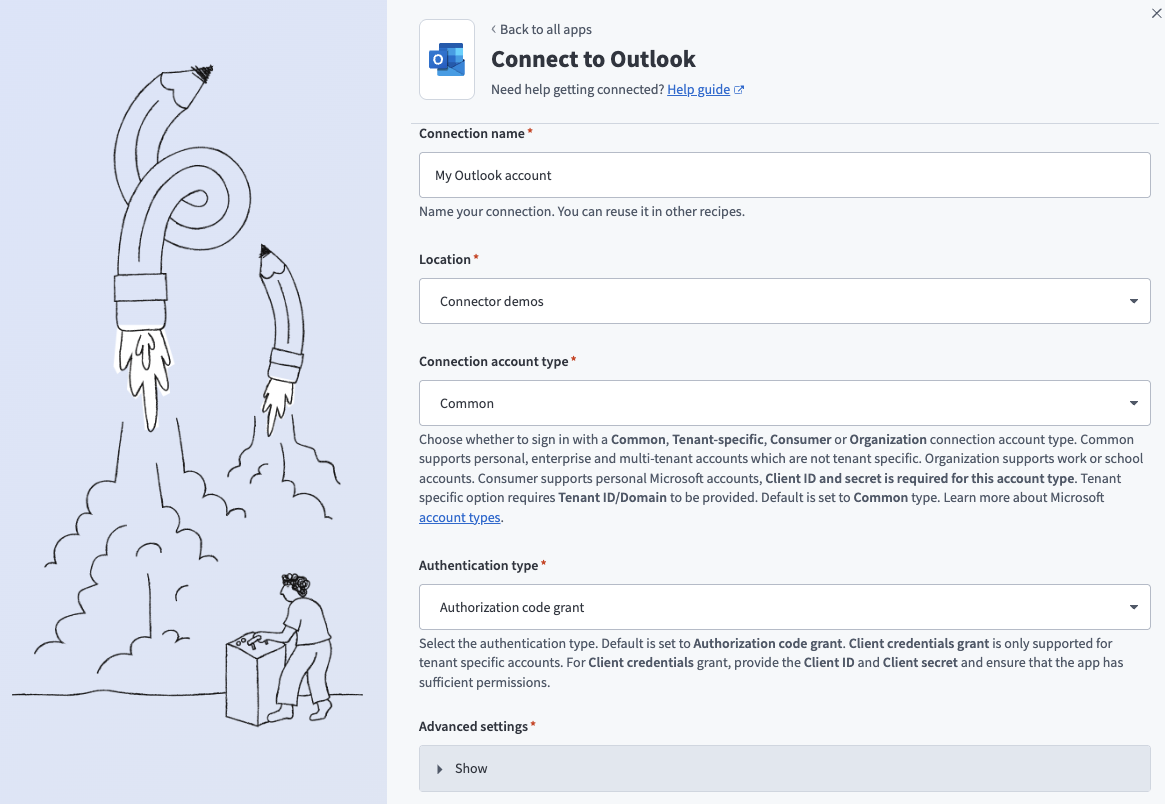This screenshot has width=1165, height=804.
Task: Collapse-toggle the Show row under Advanced settings
Action: (x=470, y=768)
